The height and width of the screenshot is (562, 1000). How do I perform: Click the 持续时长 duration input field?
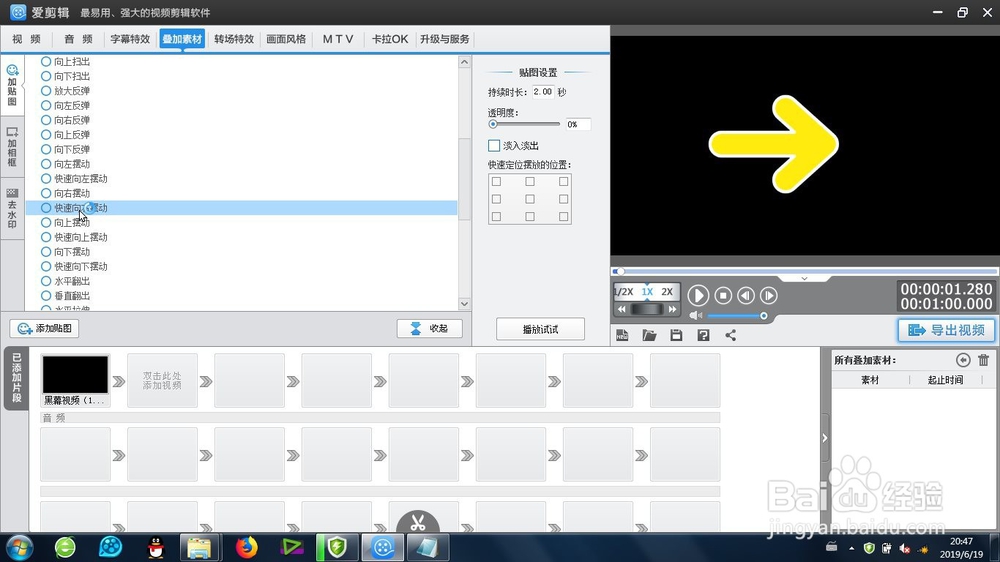(x=543, y=92)
